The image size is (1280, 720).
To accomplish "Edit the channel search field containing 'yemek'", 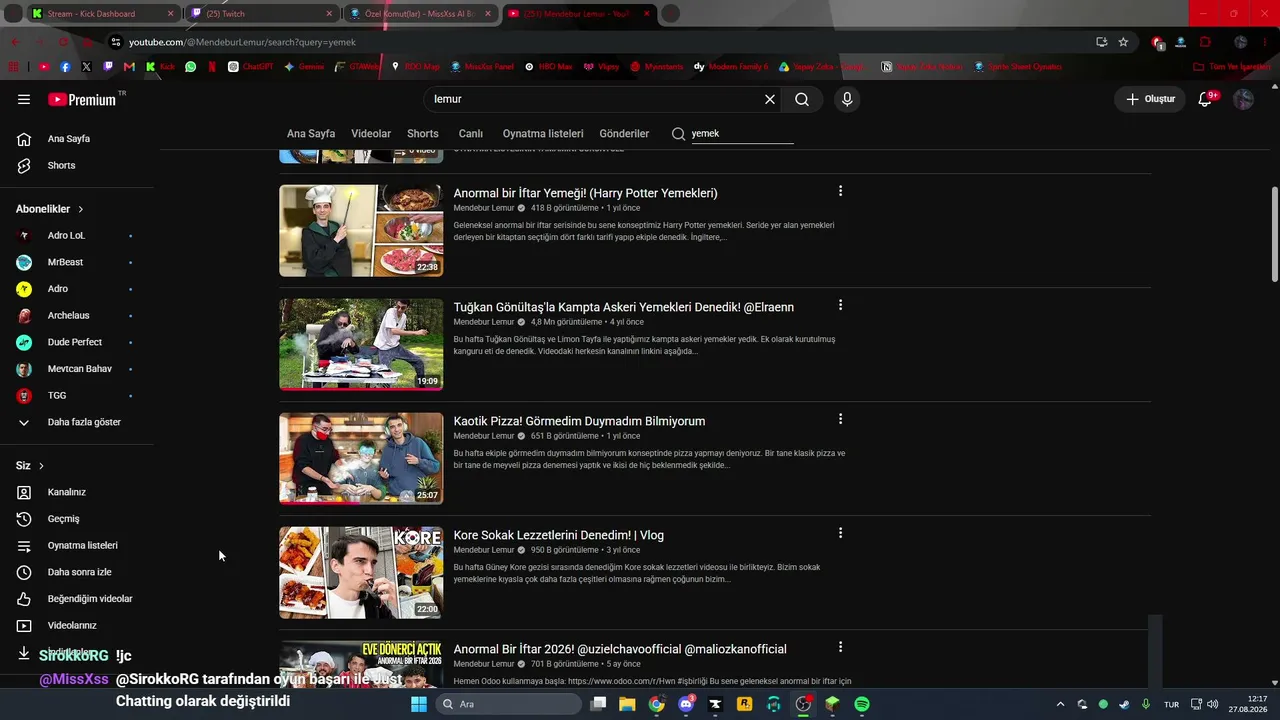I will click(742, 133).
